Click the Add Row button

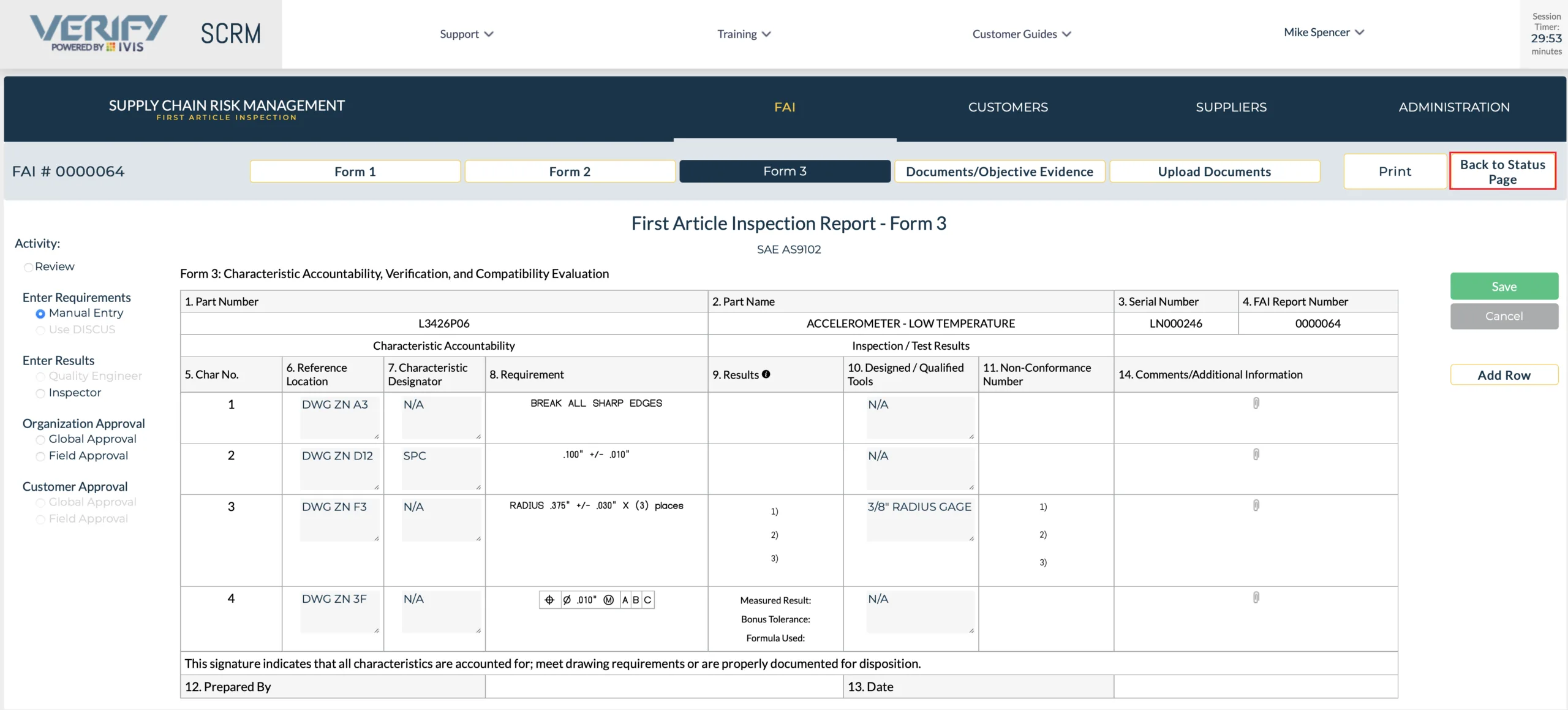pos(1504,375)
